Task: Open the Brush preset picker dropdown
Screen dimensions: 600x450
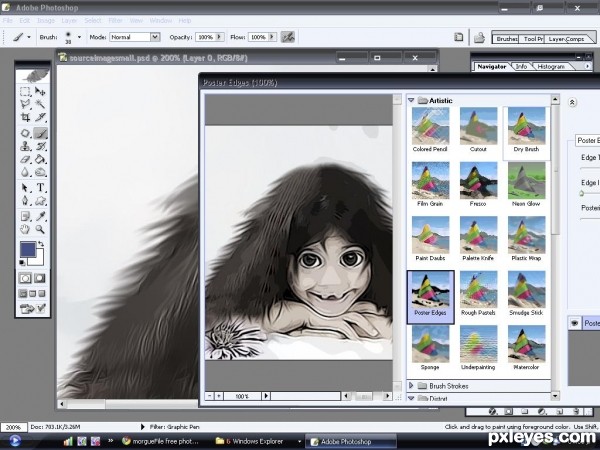Action: 79,37
